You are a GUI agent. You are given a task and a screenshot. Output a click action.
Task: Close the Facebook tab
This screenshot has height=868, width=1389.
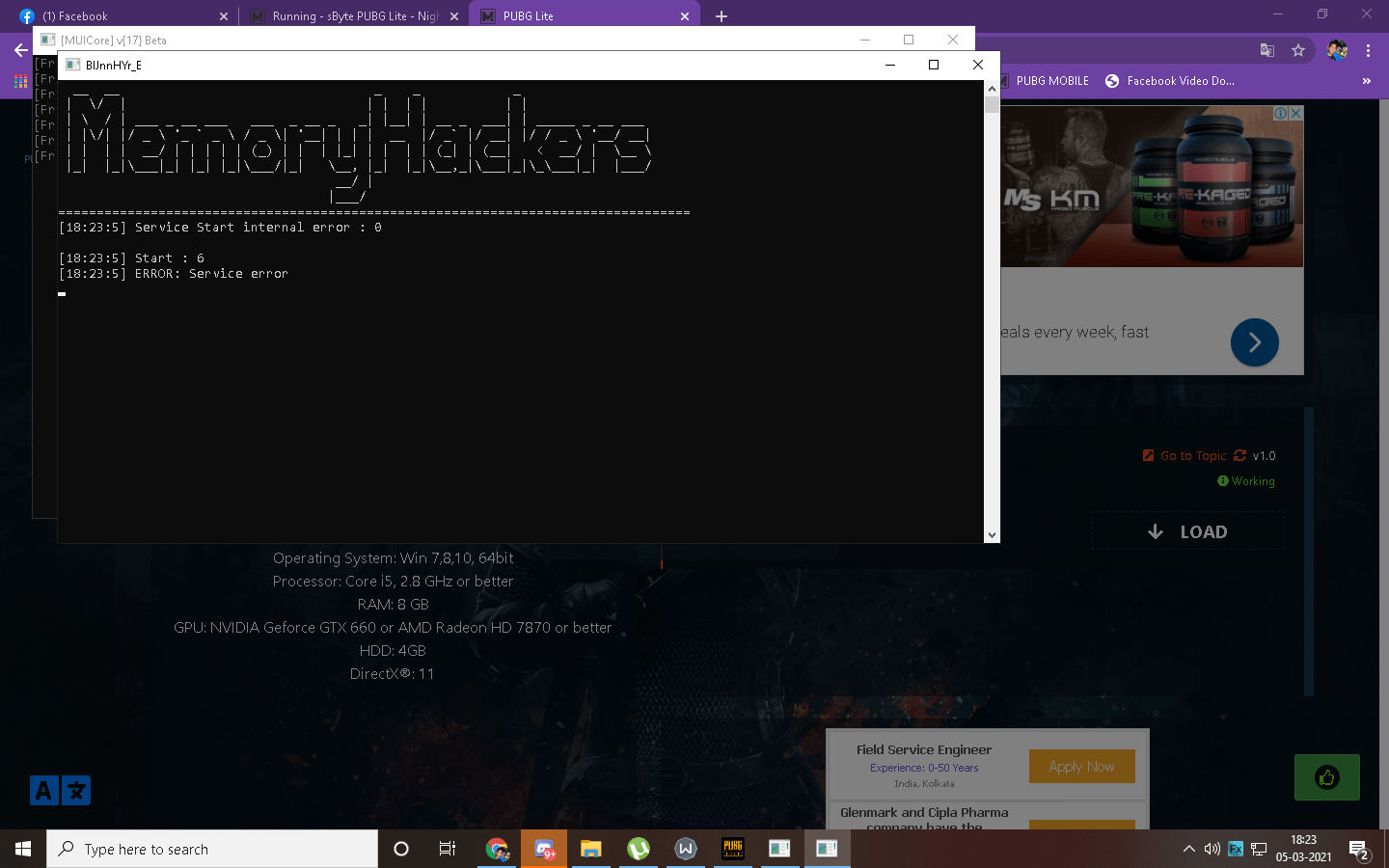[x=224, y=16]
